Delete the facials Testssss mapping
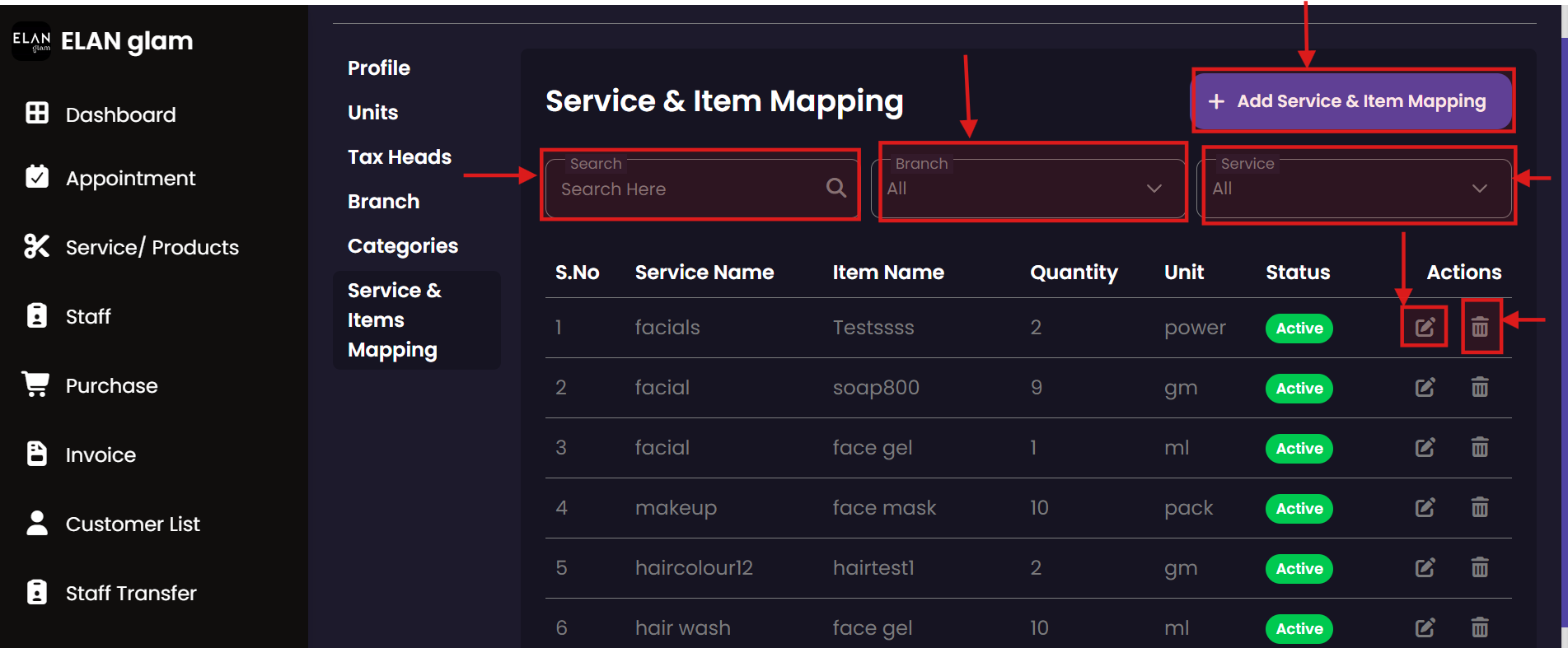 click(1480, 328)
